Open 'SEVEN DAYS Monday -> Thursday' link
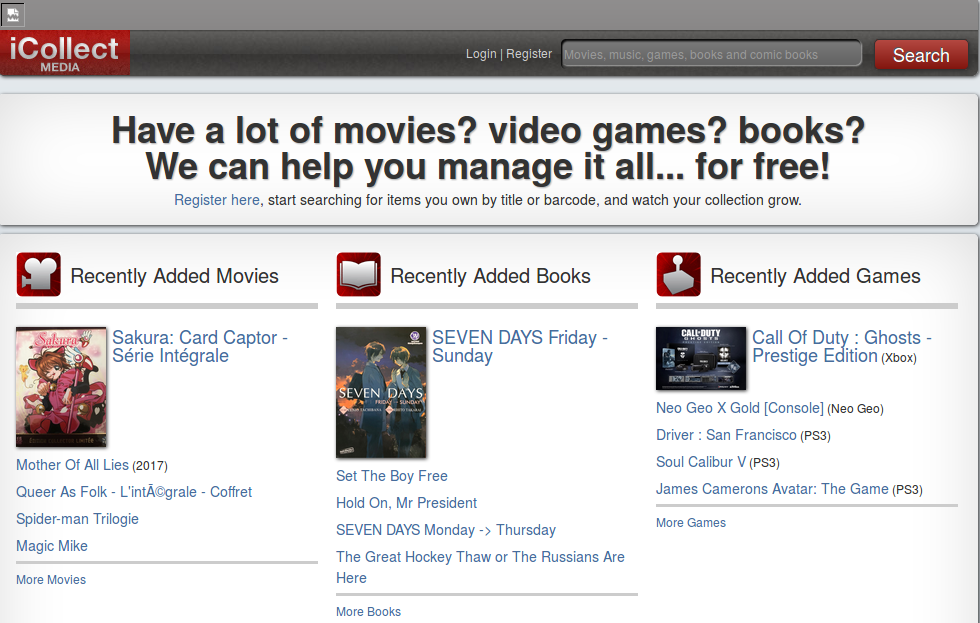This screenshot has height=623, width=980. pos(446,529)
